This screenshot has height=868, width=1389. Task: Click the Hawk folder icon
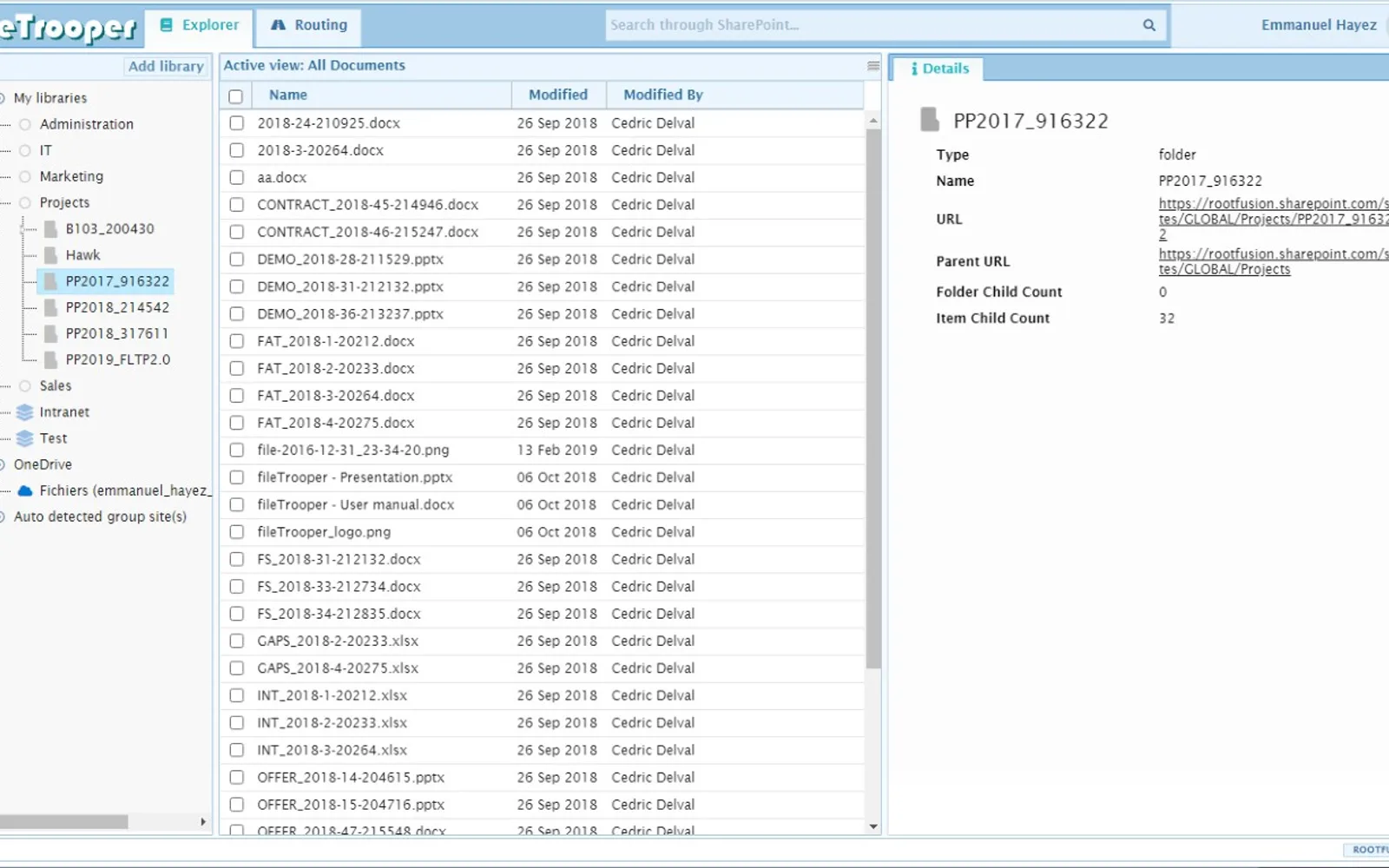(x=51, y=255)
